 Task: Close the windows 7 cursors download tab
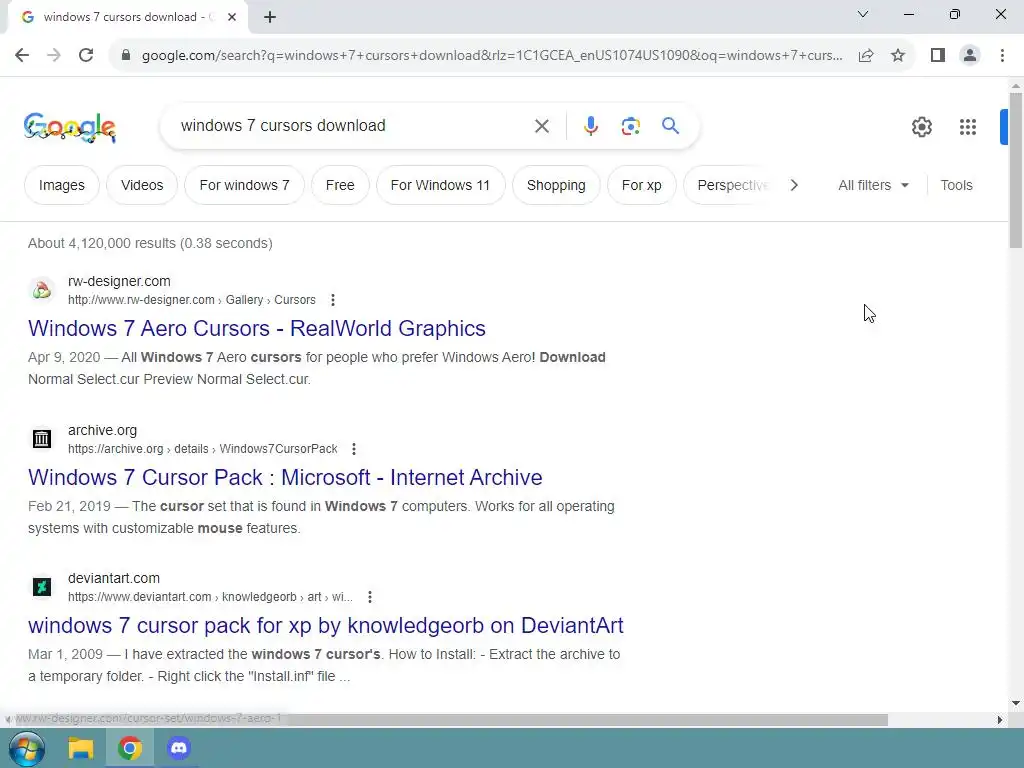232,17
